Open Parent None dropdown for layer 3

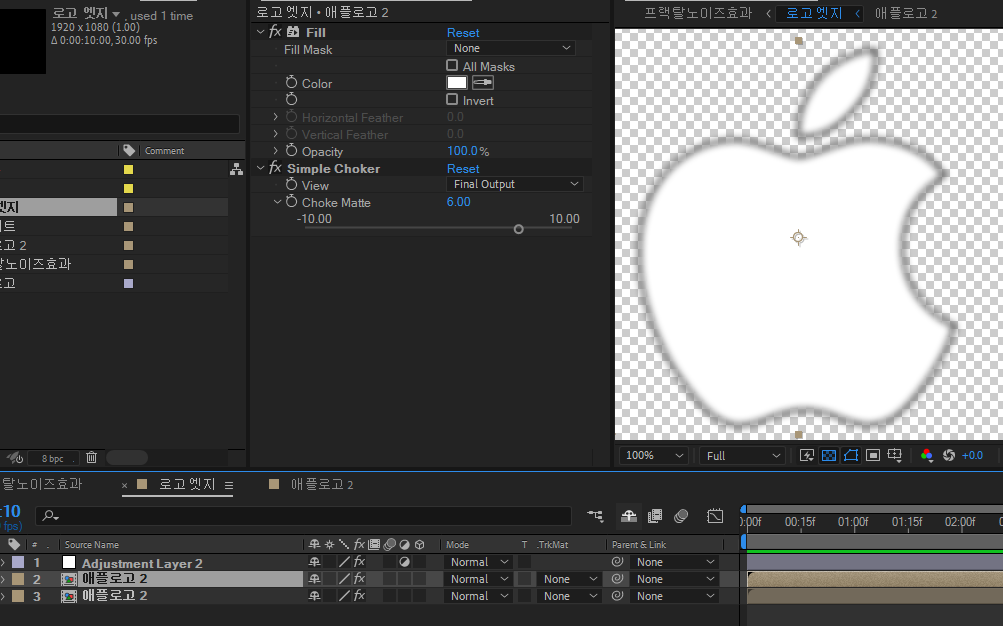(675, 595)
